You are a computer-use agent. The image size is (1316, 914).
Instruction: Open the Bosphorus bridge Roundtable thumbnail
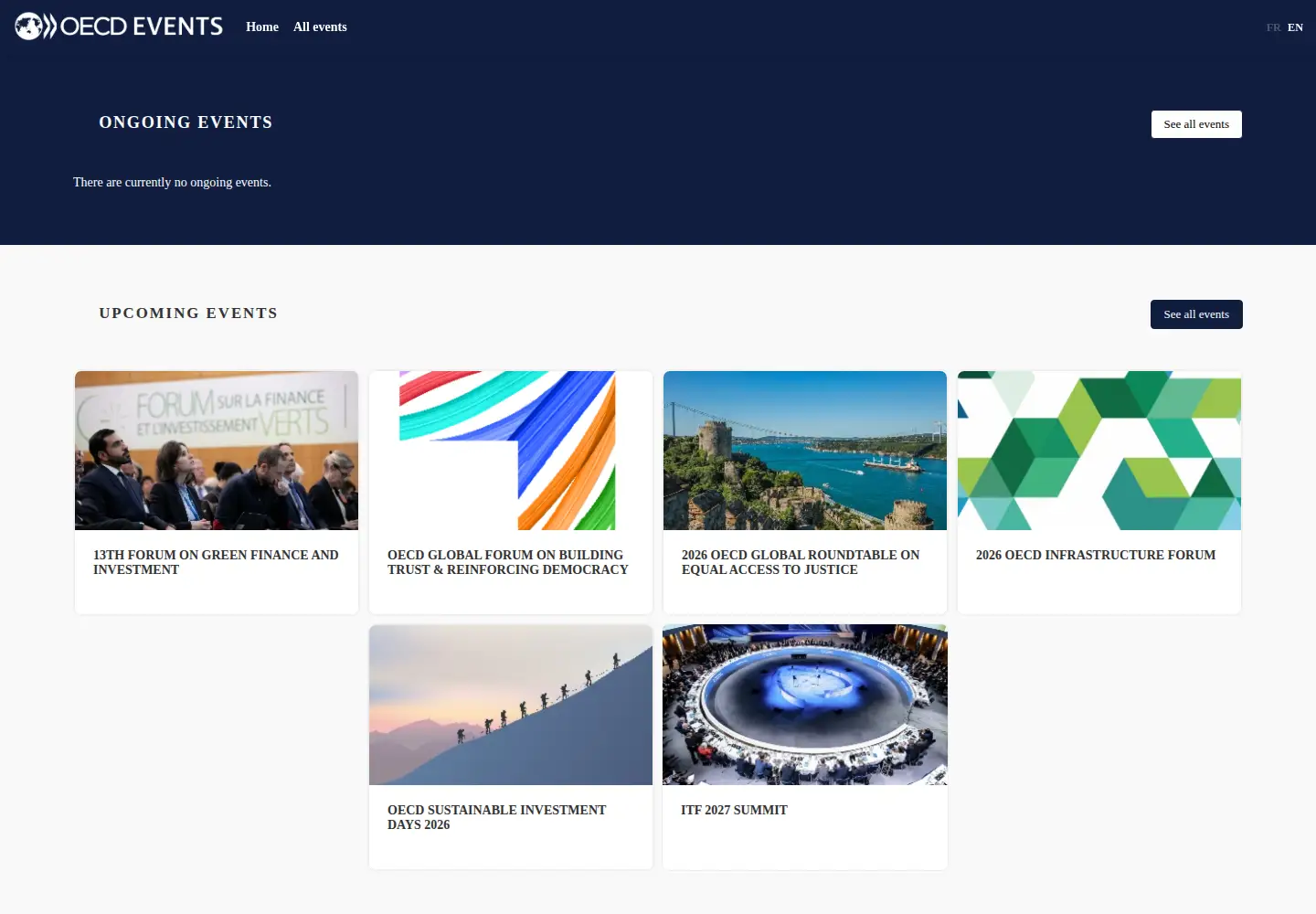[x=805, y=451]
